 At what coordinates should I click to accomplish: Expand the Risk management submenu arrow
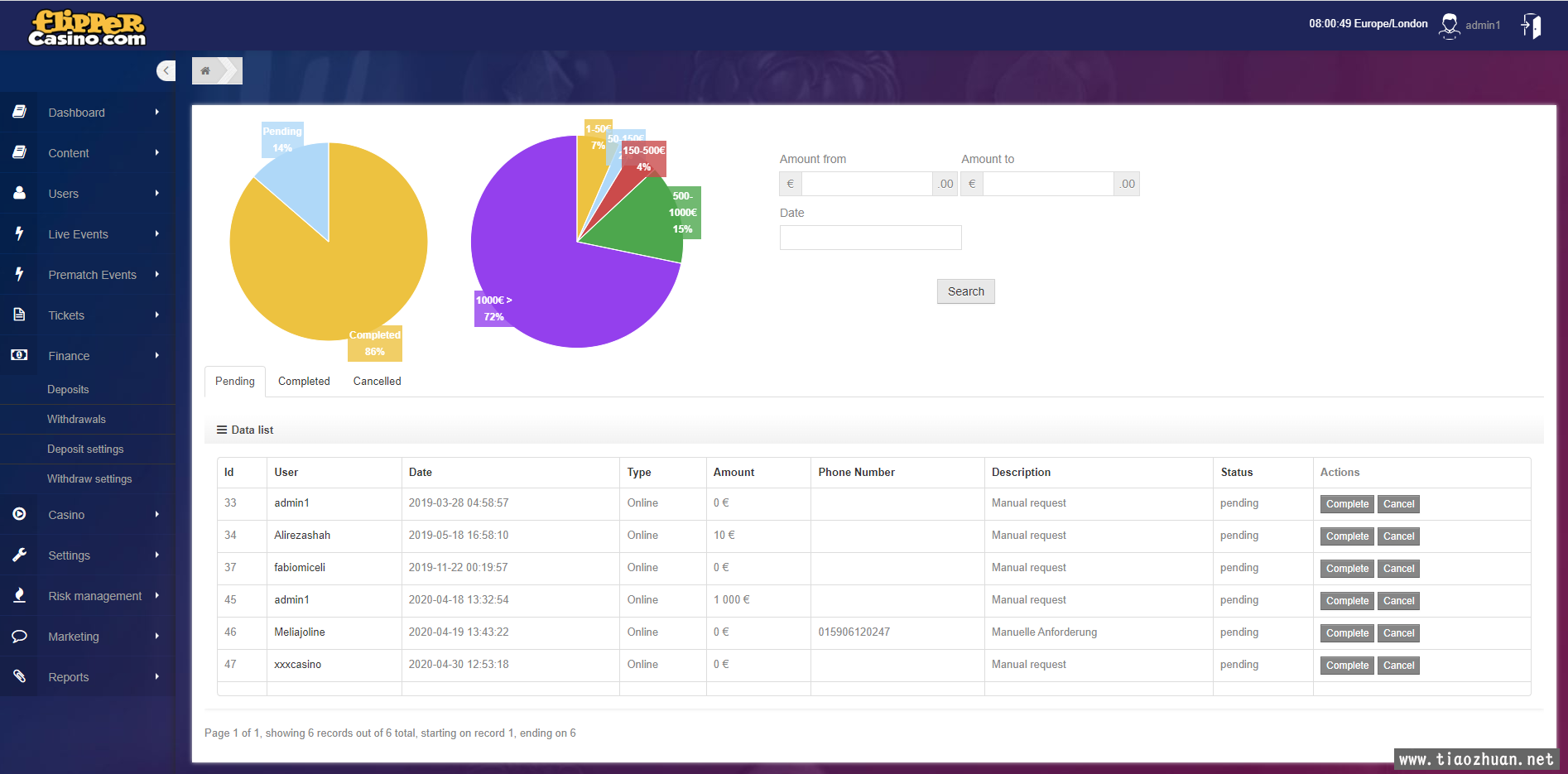156,595
